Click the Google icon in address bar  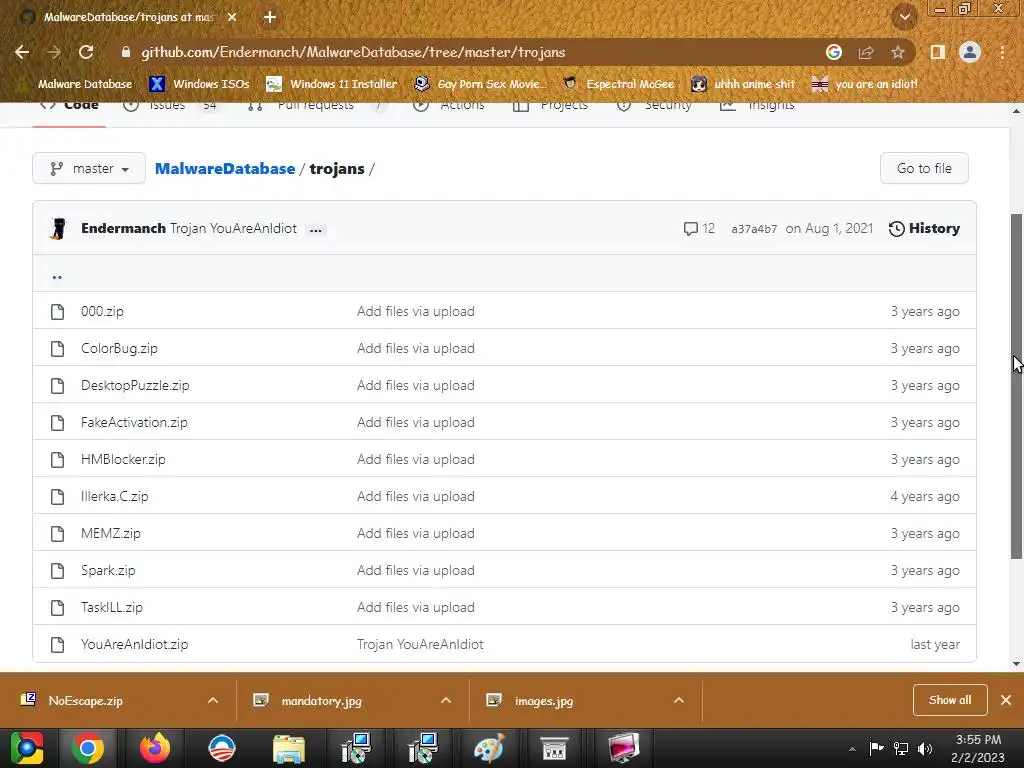click(x=833, y=52)
